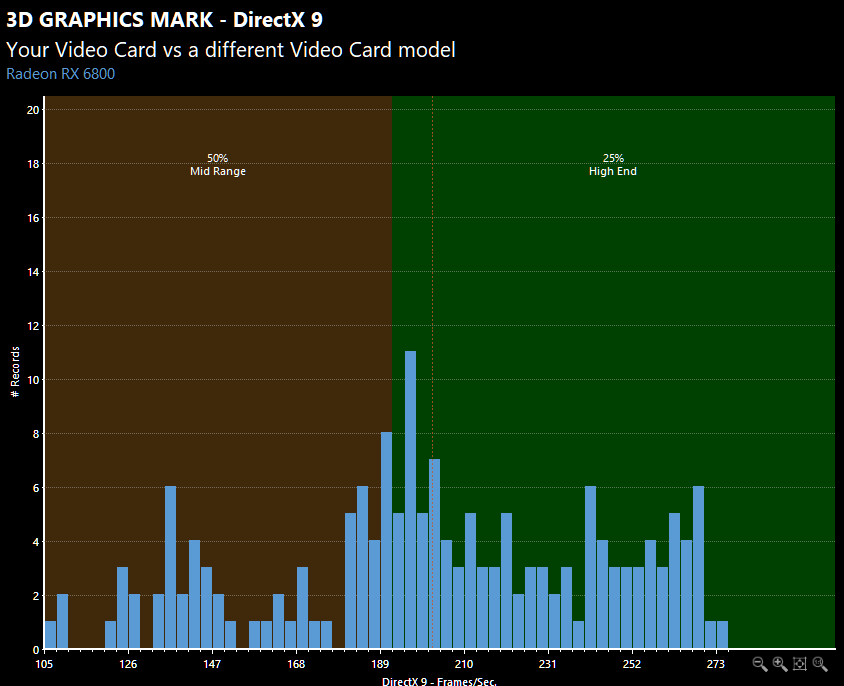
Task: Click the zoom in magnifier icon
Action: tap(780, 664)
